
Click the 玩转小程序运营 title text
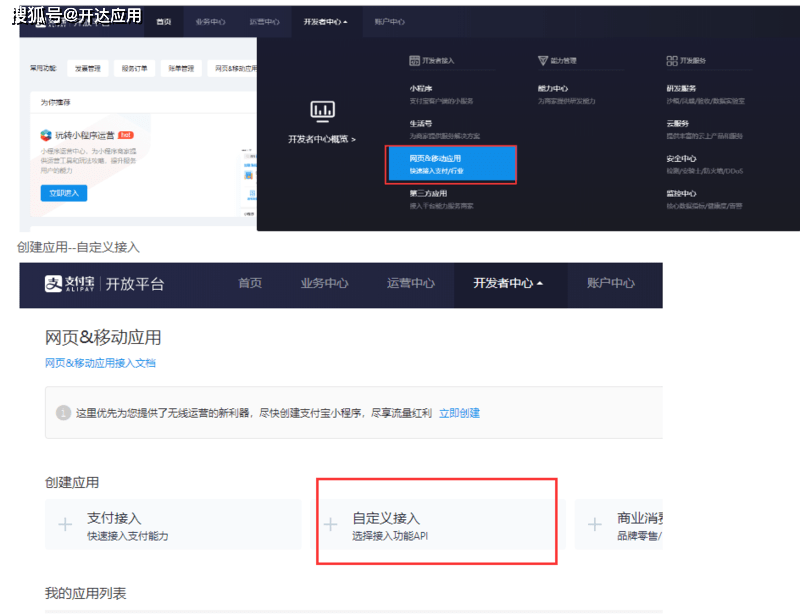click(85, 135)
